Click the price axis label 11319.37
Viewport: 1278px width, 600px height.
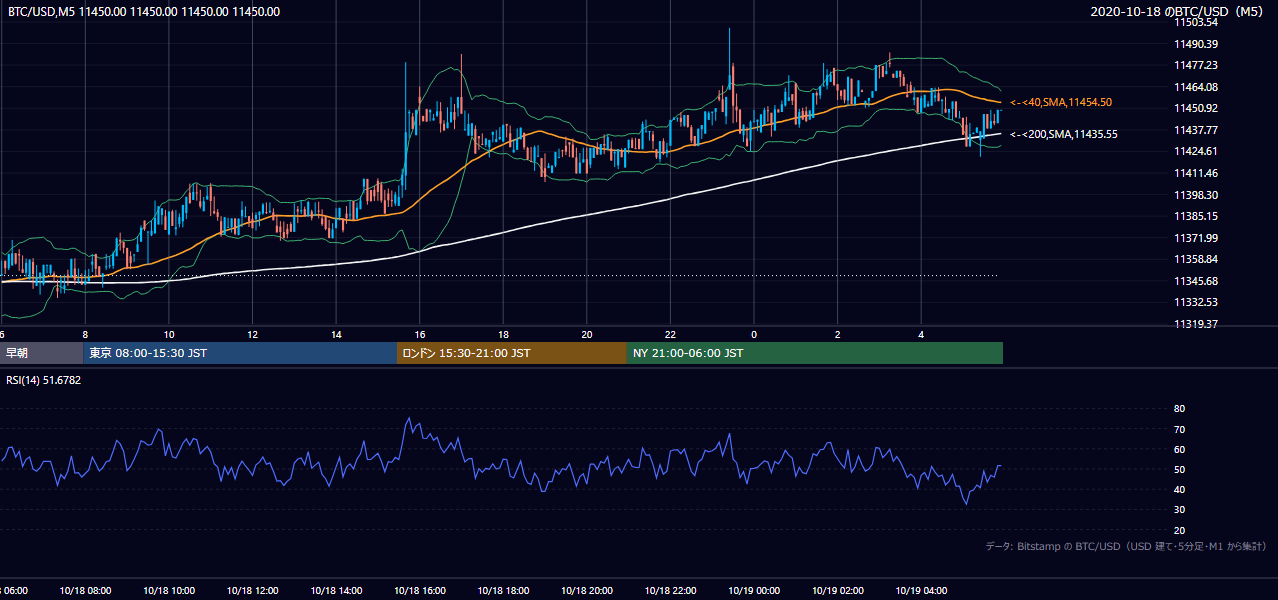click(1196, 324)
